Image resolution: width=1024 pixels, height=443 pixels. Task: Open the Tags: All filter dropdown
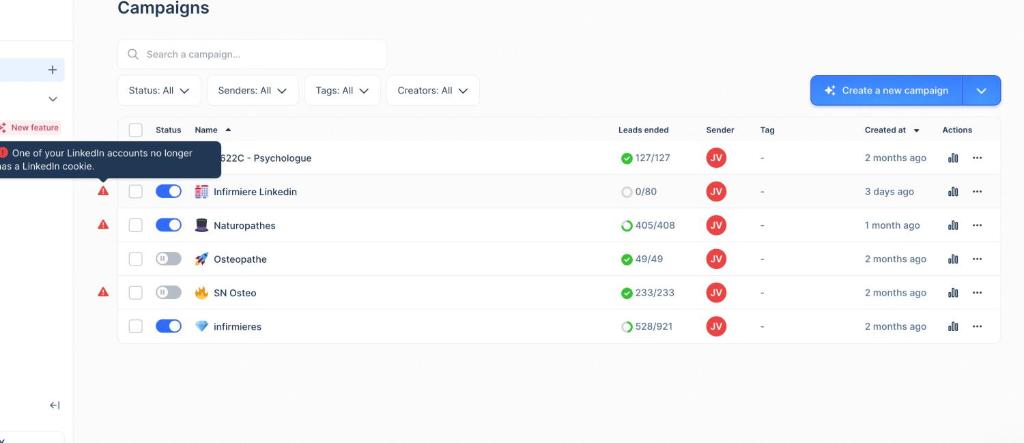point(342,90)
